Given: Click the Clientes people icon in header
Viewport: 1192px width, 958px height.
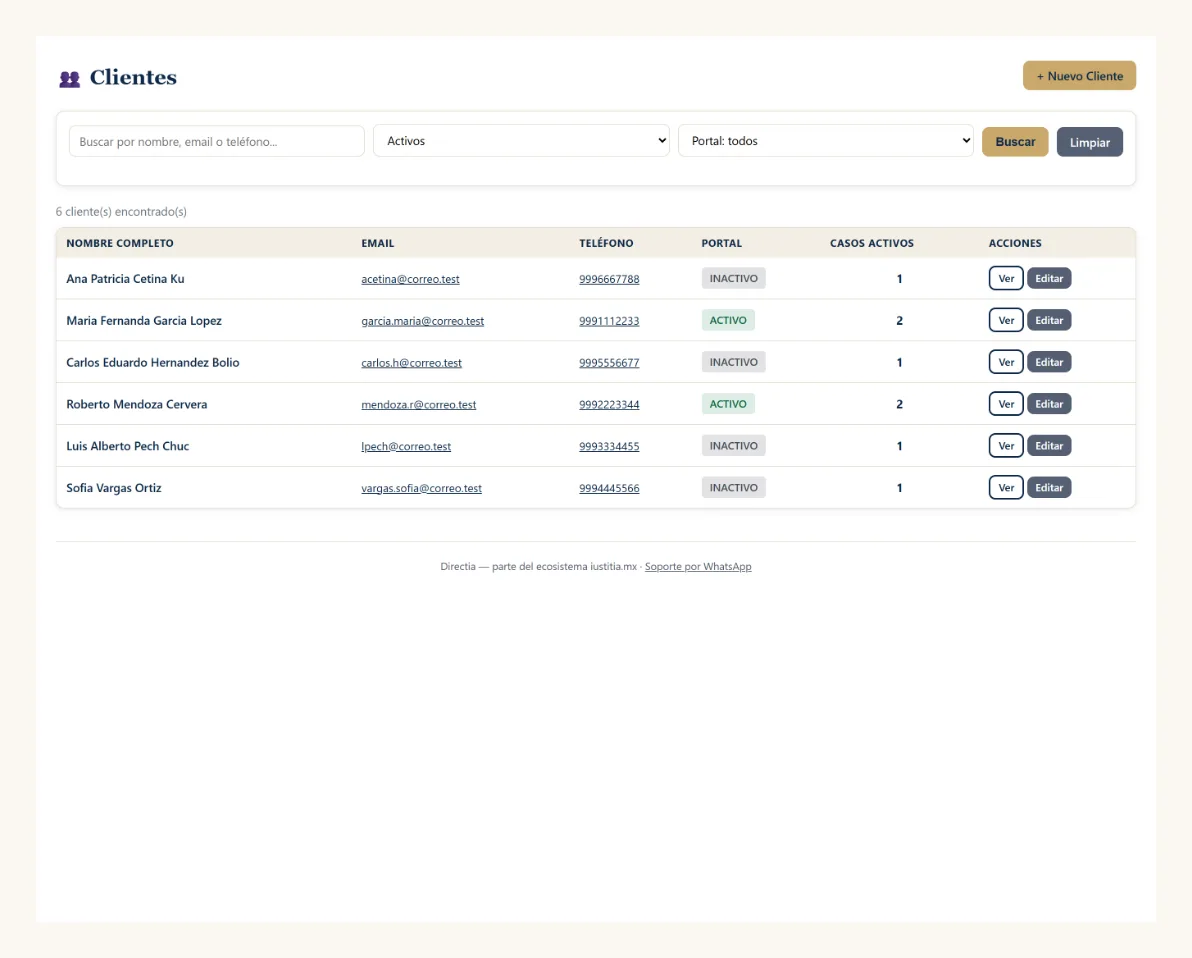Looking at the screenshot, I should (70, 79).
